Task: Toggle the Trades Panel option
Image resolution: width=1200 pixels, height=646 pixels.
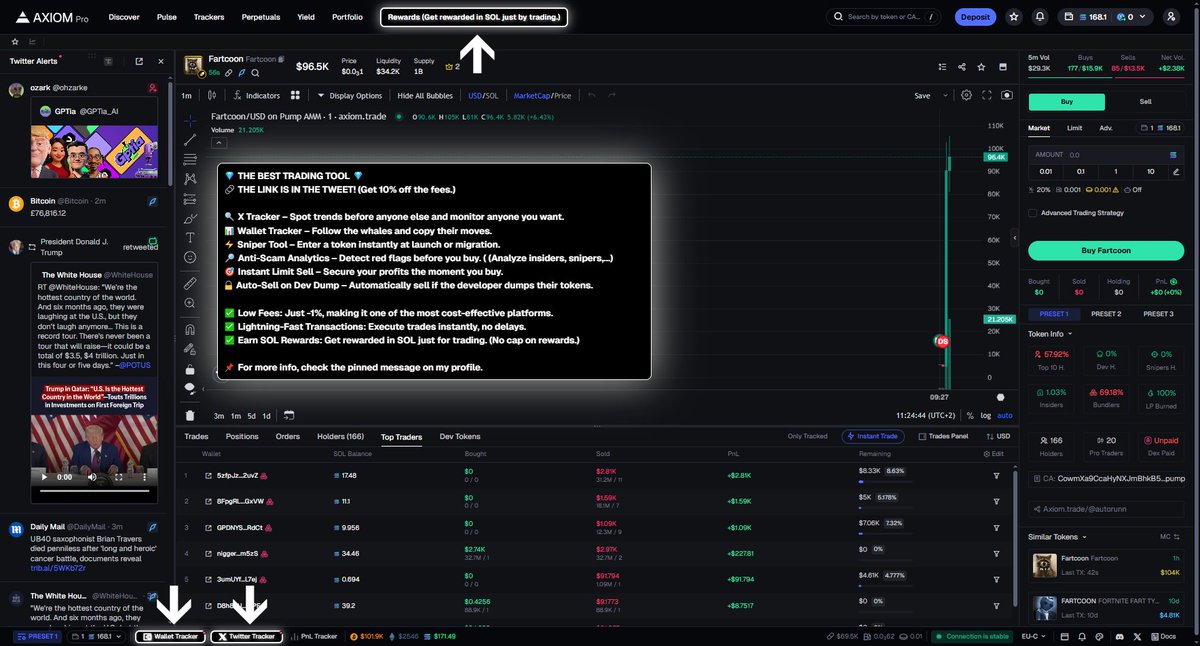Action: 943,436
